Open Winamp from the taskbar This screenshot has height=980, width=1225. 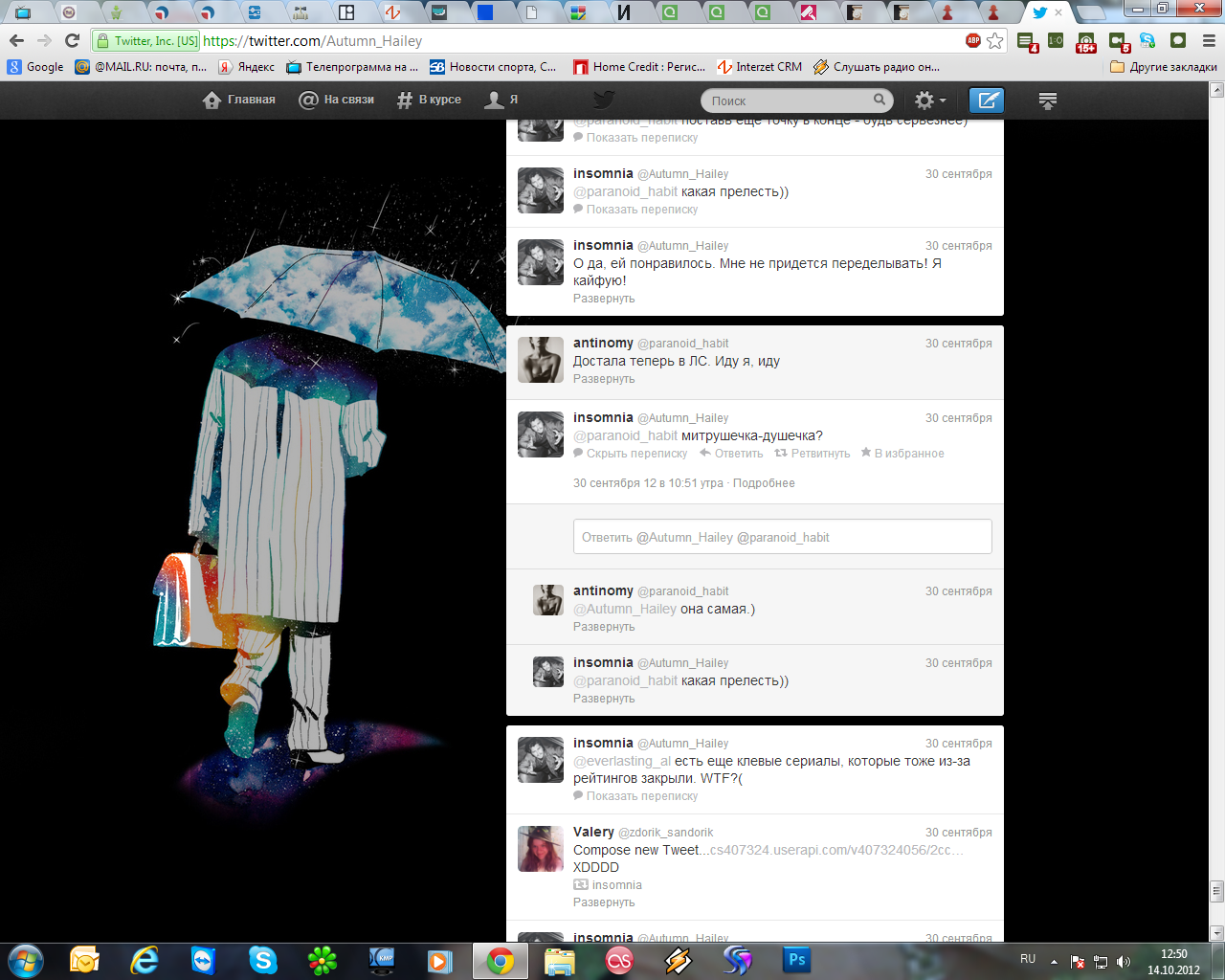[678, 960]
